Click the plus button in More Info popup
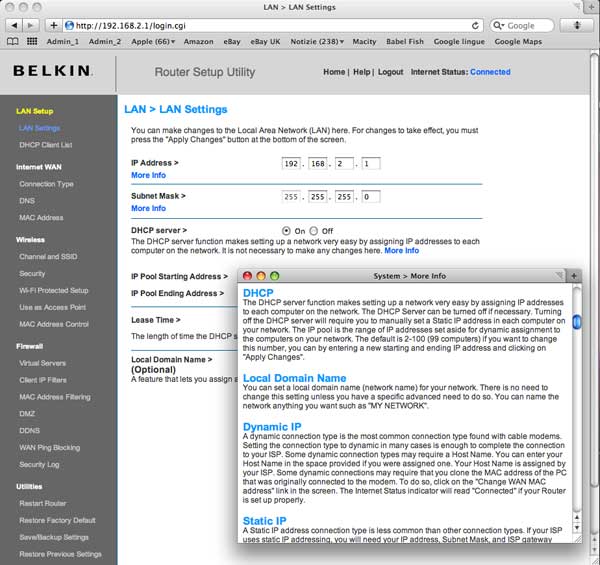The width and height of the screenshot is (600, 565). tap(574, 276)
